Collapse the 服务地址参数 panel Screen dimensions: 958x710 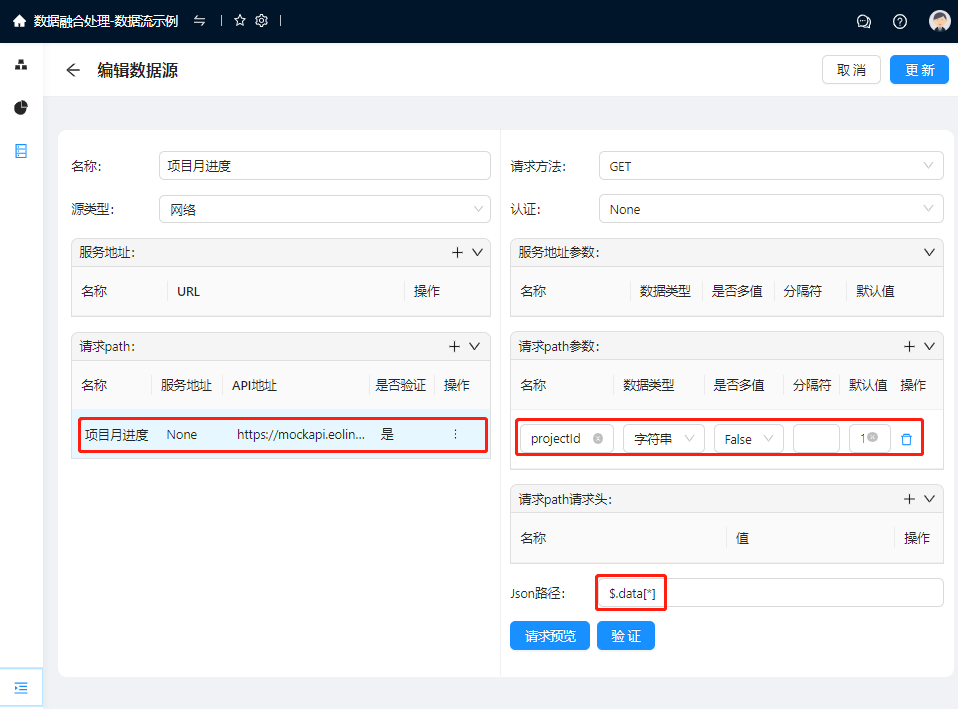[x=929, y=252]
